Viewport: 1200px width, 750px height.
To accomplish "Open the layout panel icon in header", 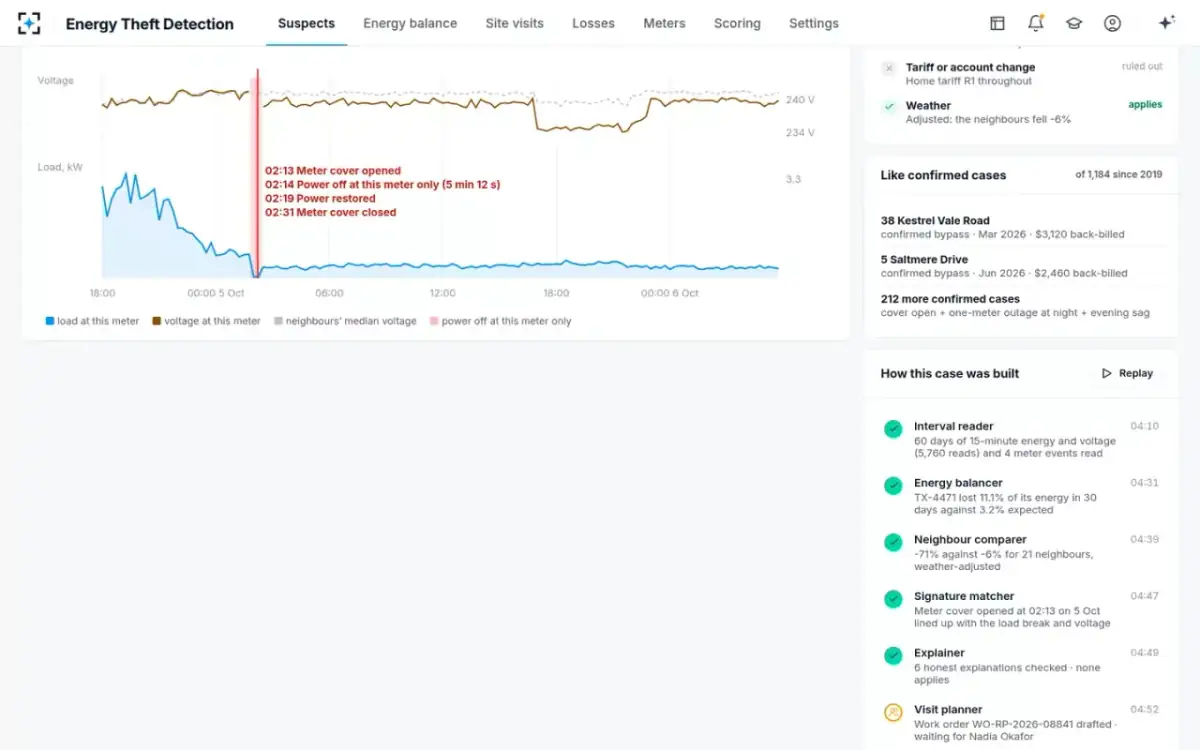I will (x=997, y=23).
